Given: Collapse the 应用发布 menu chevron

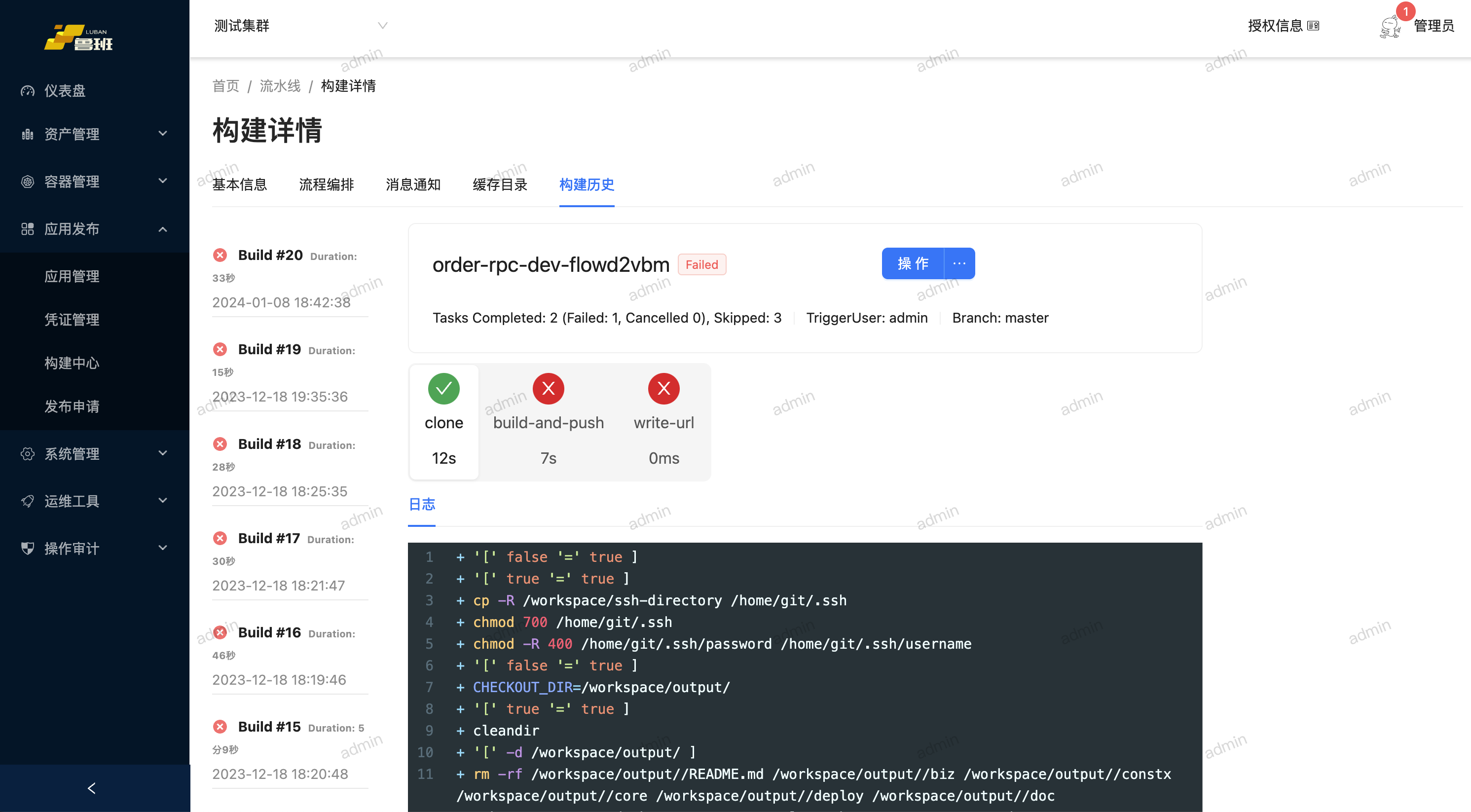Looking at the screenshot, I should click(x=163, y=229).
